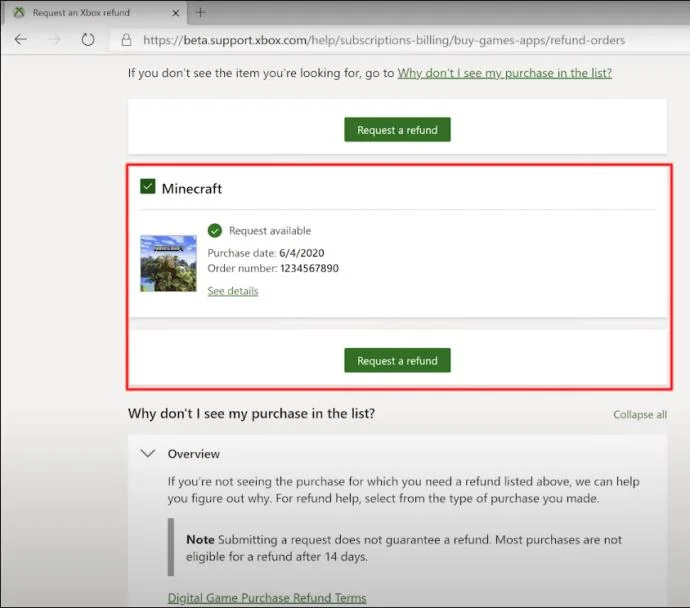
Task: Close the Request an Xbox refund tab
Action: click(x=175, y=13)
